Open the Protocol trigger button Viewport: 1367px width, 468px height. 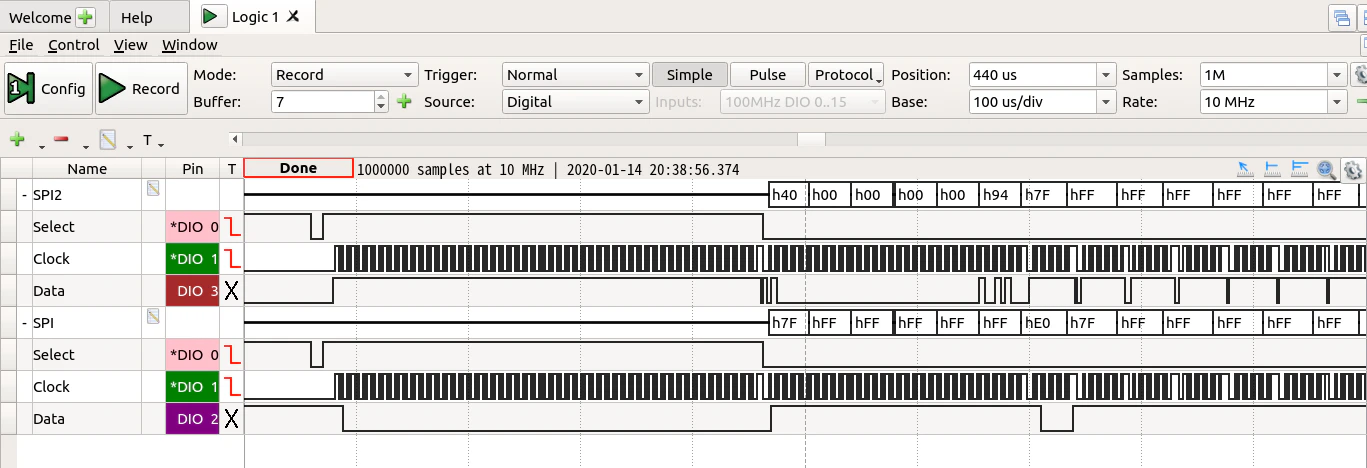(847, 75)
